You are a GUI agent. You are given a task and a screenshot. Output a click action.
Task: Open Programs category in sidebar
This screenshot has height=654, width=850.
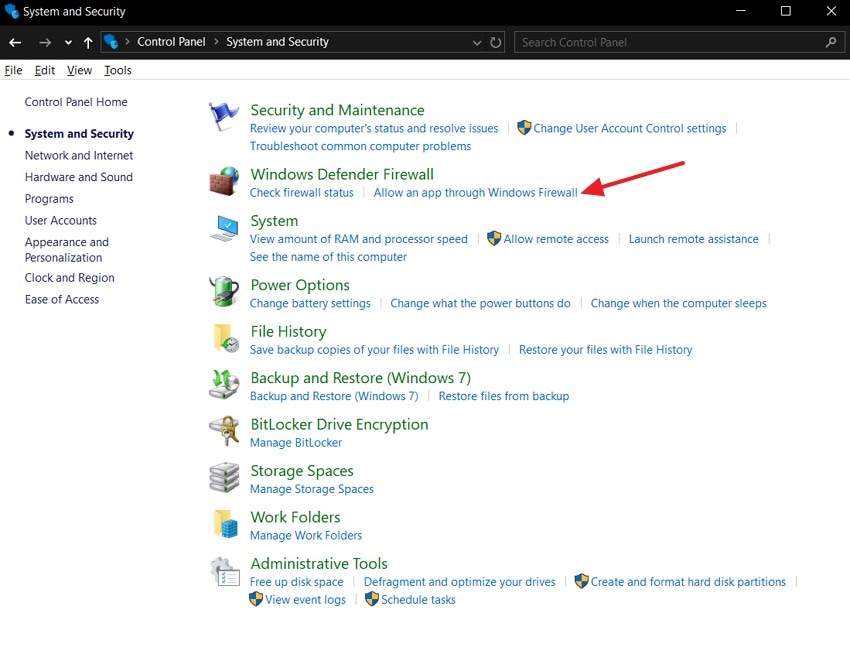pos(49,199)
